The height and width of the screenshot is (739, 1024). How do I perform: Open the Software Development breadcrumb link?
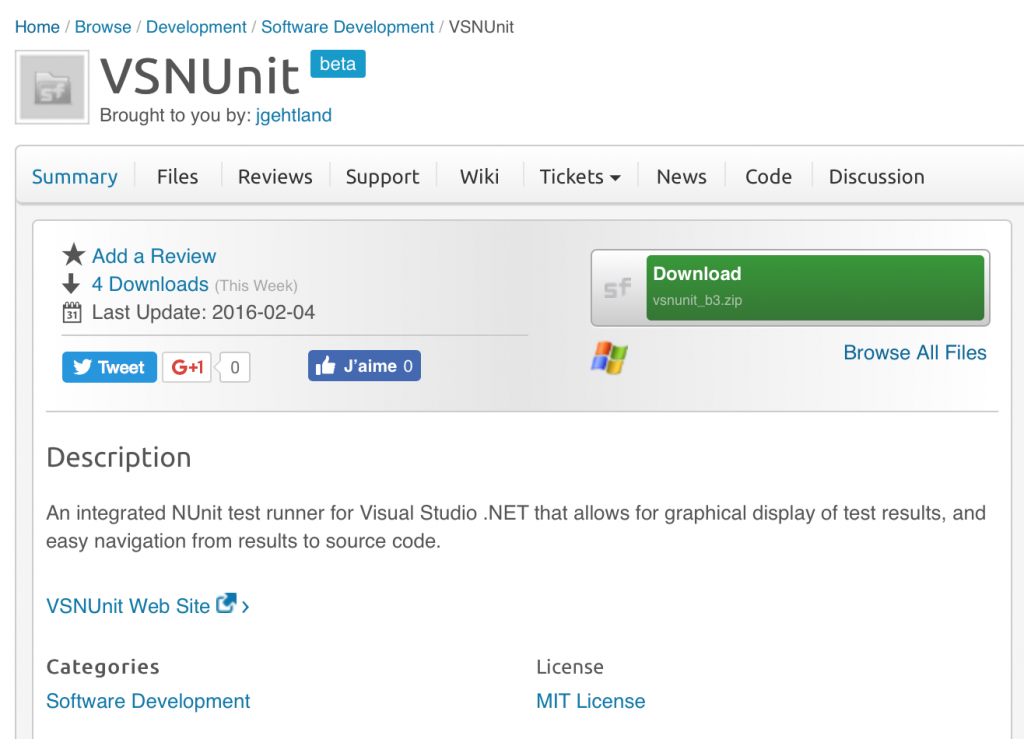click(x=347, y=27)
